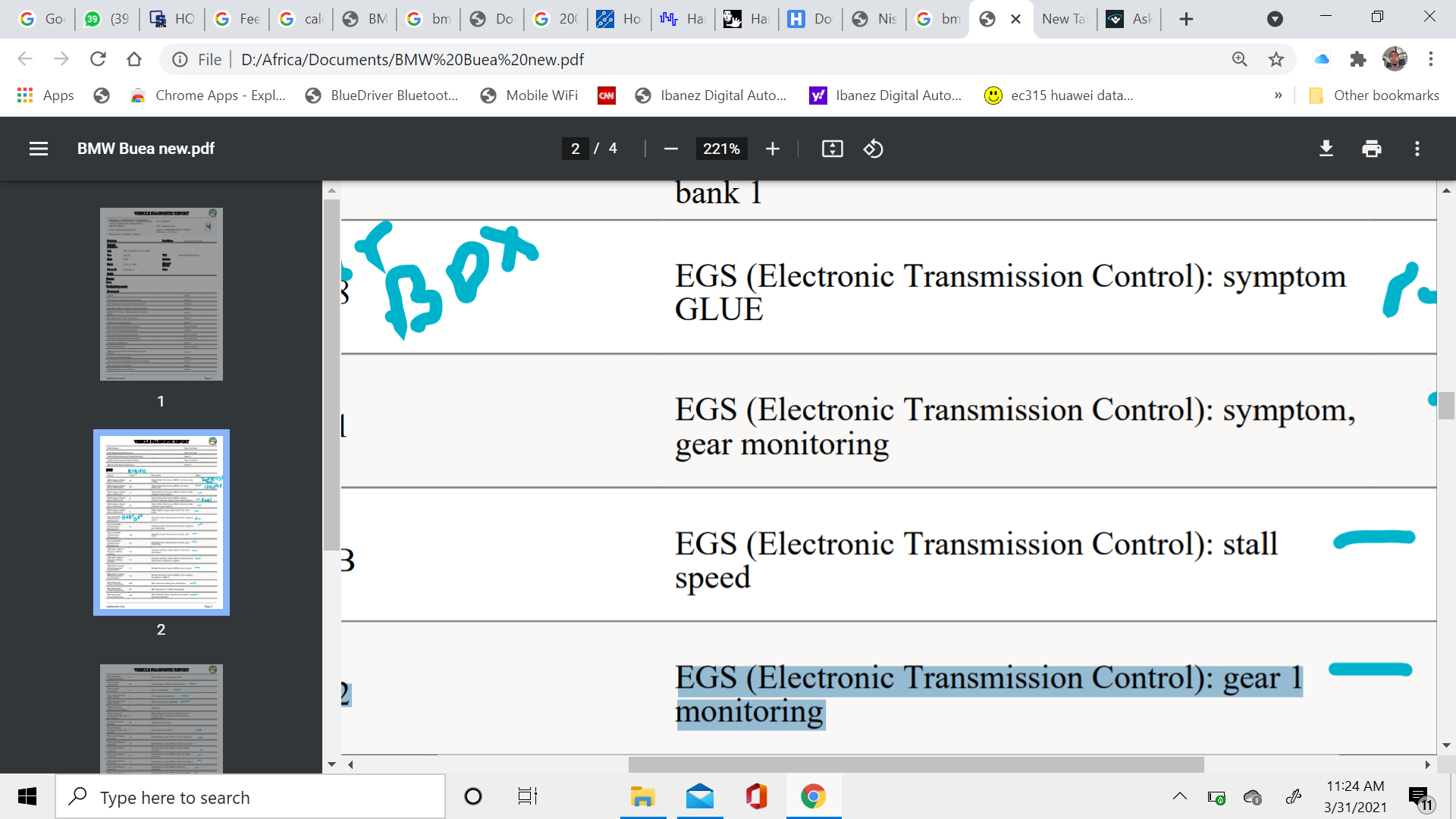The width and height of the screenshot is (1456, 819).
Task: Expand hidden bookmarks chevron
Action: [x=1279, y=96]
